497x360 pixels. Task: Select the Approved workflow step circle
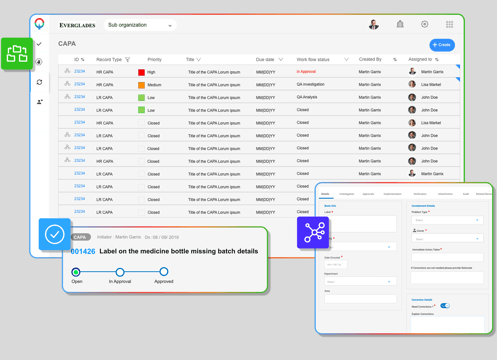tap(164, 272)
